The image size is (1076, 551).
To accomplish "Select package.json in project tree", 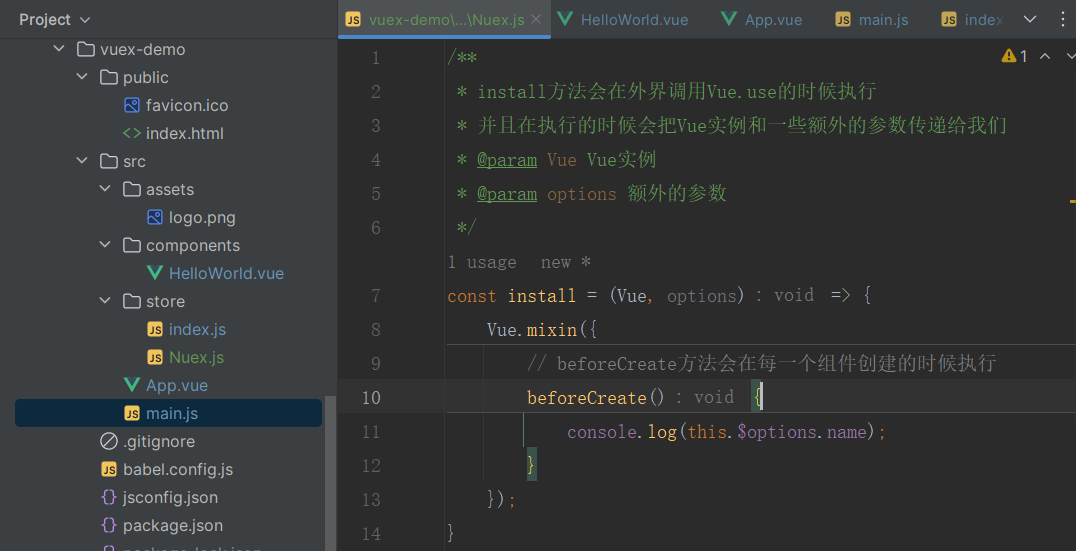I will [173, 526].
